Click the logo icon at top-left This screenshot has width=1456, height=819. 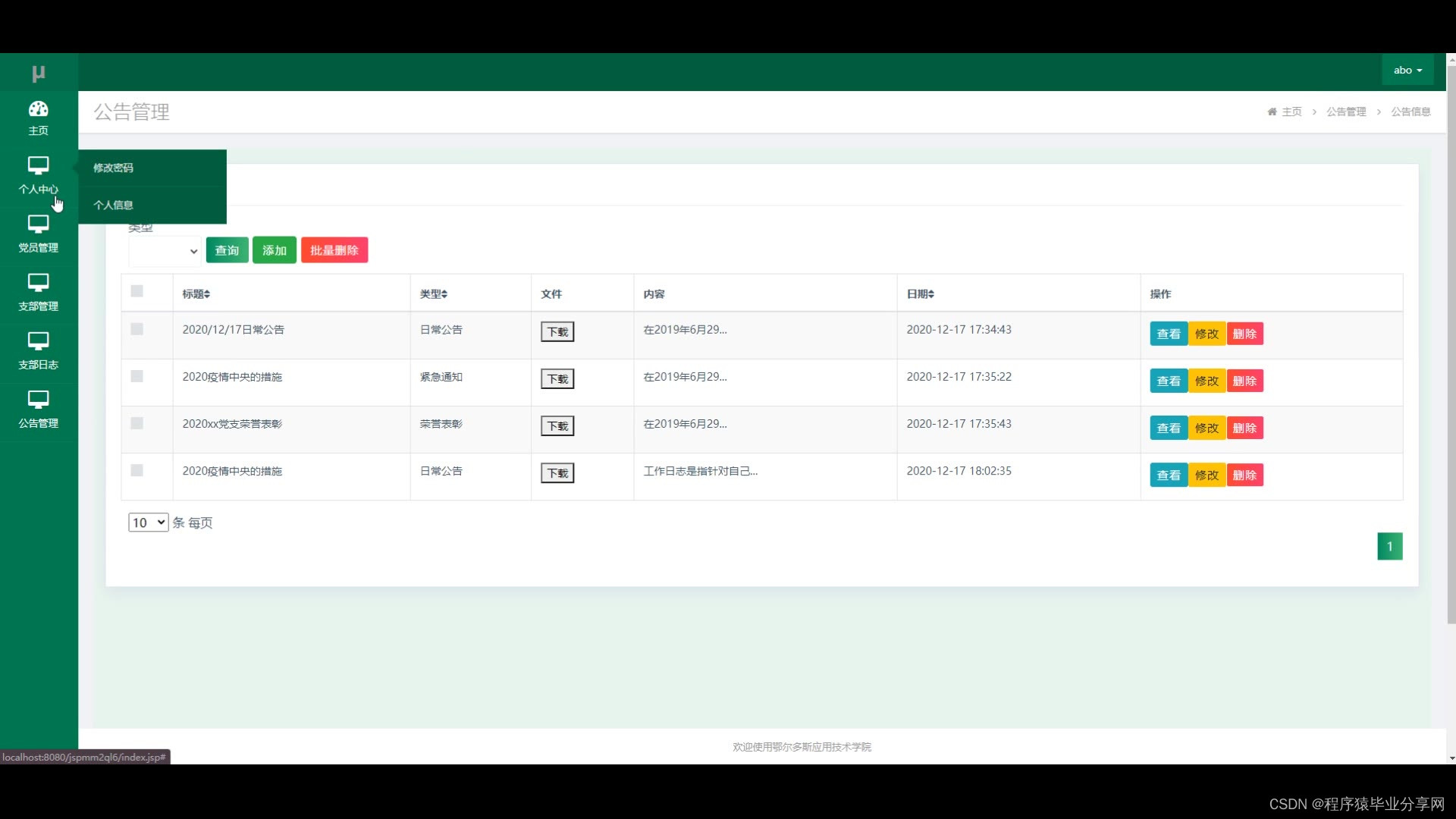coord(39,73)
